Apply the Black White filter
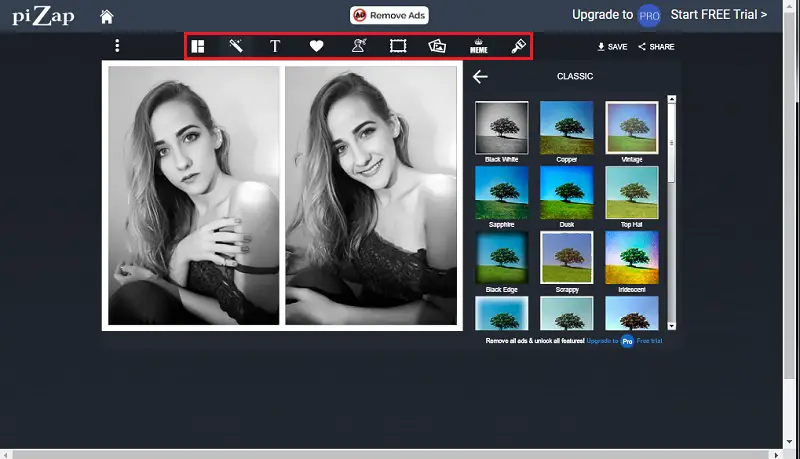This screenshot has width=800, height=459. point(502,128)
